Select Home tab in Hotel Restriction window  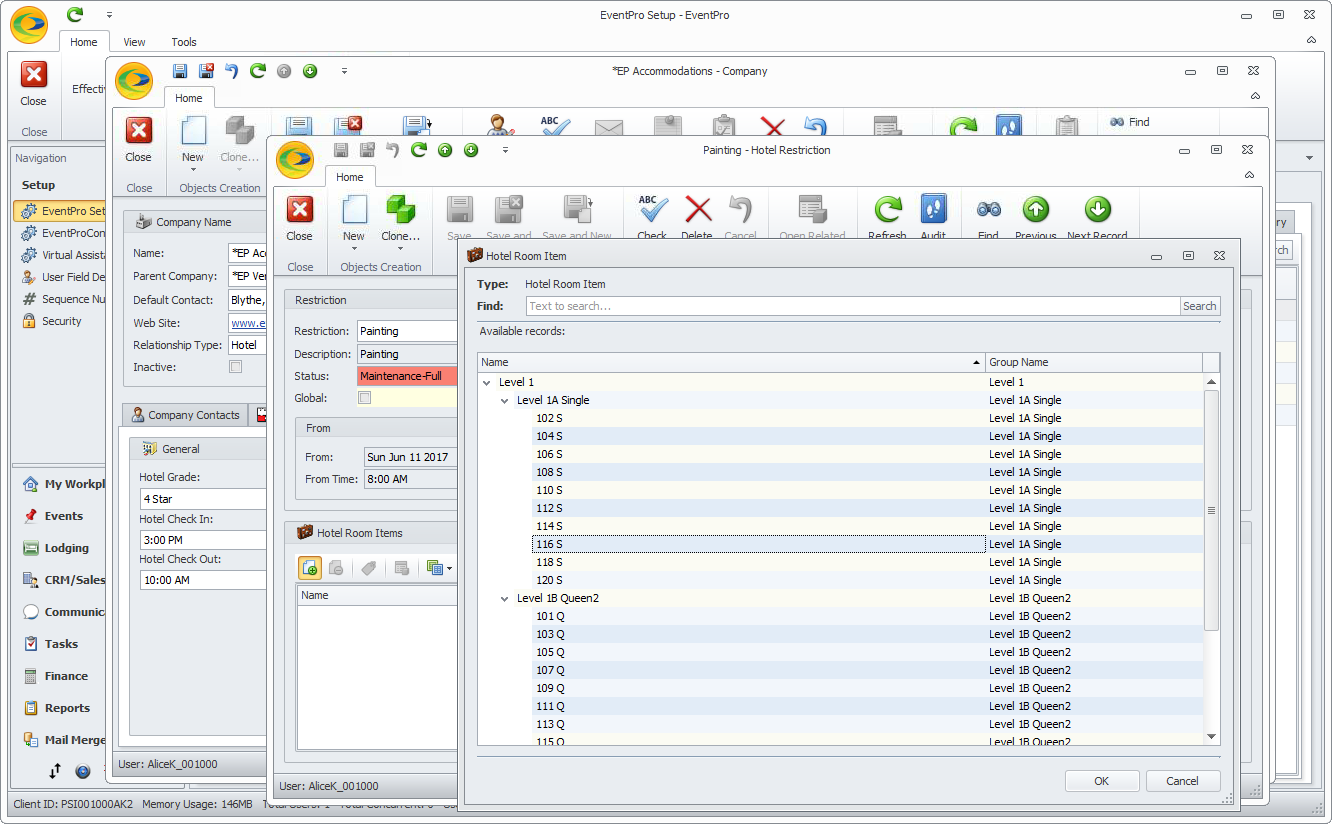tap(350, 177)
